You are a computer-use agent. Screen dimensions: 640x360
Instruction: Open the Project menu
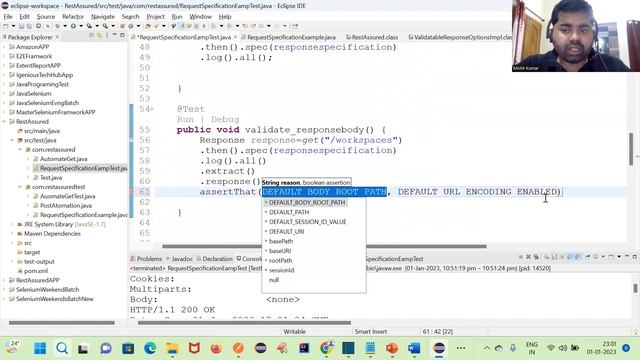click(x=156, y=17)
